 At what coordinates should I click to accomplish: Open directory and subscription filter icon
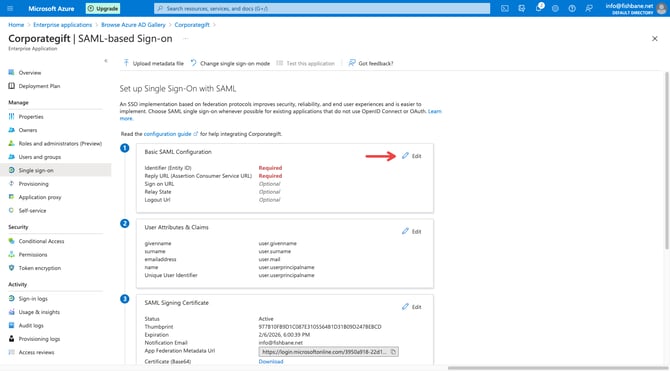tap(521, 8)
